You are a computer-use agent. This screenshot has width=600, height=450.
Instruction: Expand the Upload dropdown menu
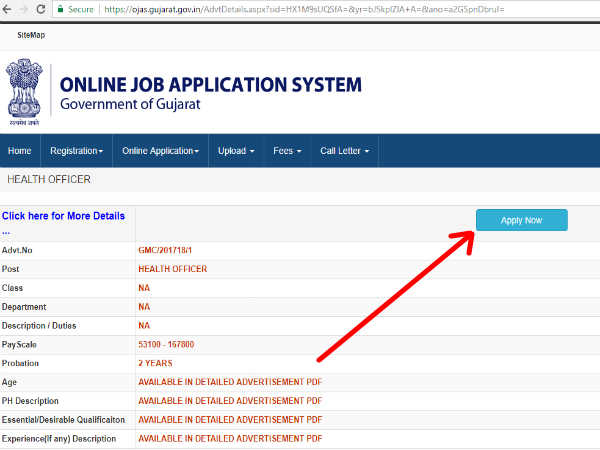pyautogui.click(x=236, y=151)
